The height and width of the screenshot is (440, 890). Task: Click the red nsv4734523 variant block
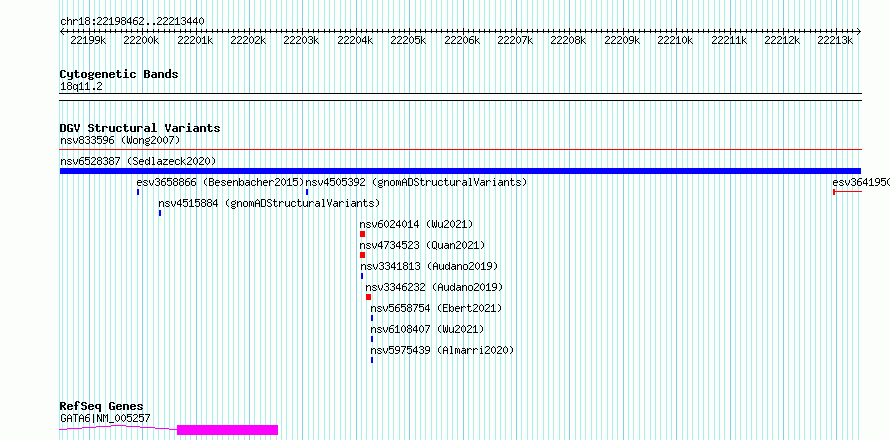pyautogui.click(x=363, y=255)
